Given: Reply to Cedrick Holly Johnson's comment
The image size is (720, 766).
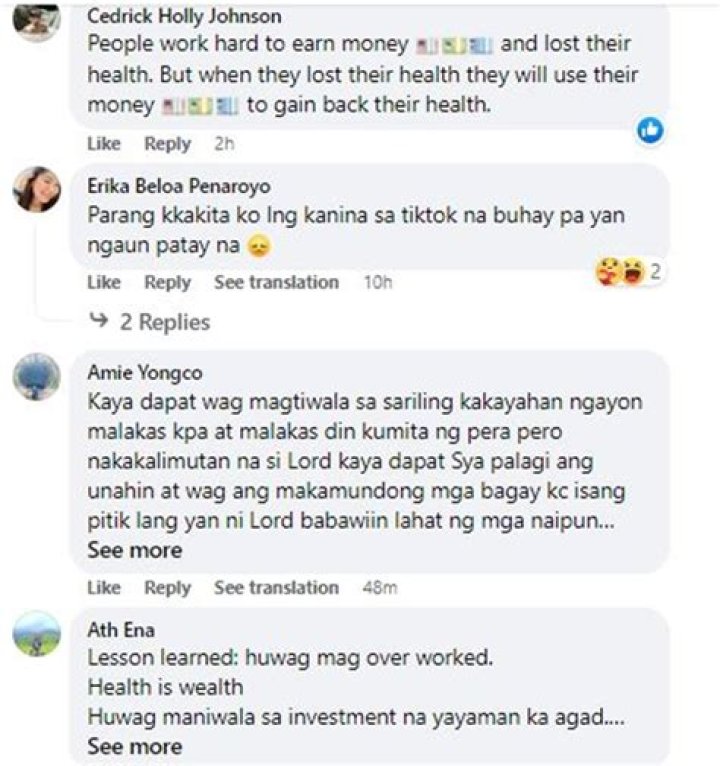Looking at the screenshot, I should 168,144.
